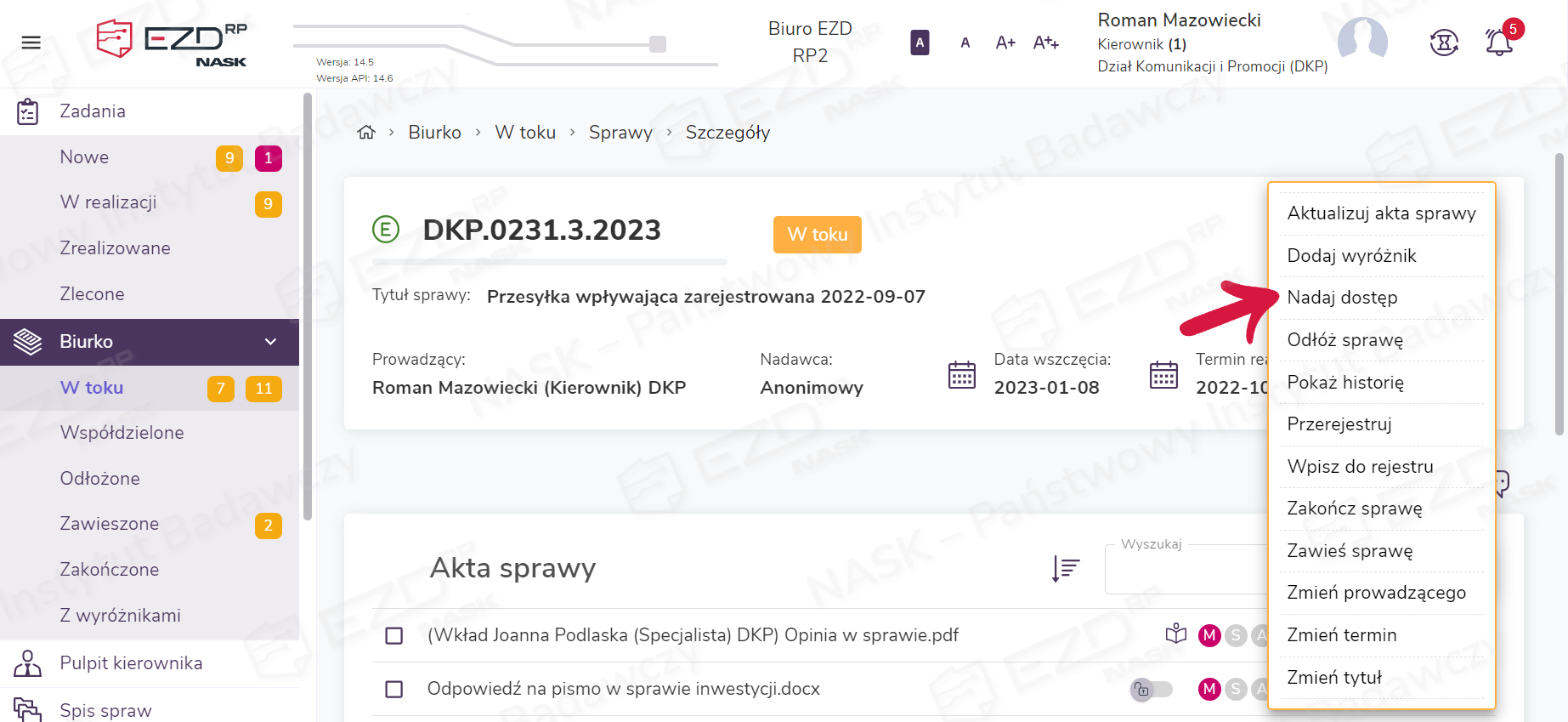This screenshot has height=722, width=1568.
Task: Select the high contrast A icon
Action: (919, 43)
